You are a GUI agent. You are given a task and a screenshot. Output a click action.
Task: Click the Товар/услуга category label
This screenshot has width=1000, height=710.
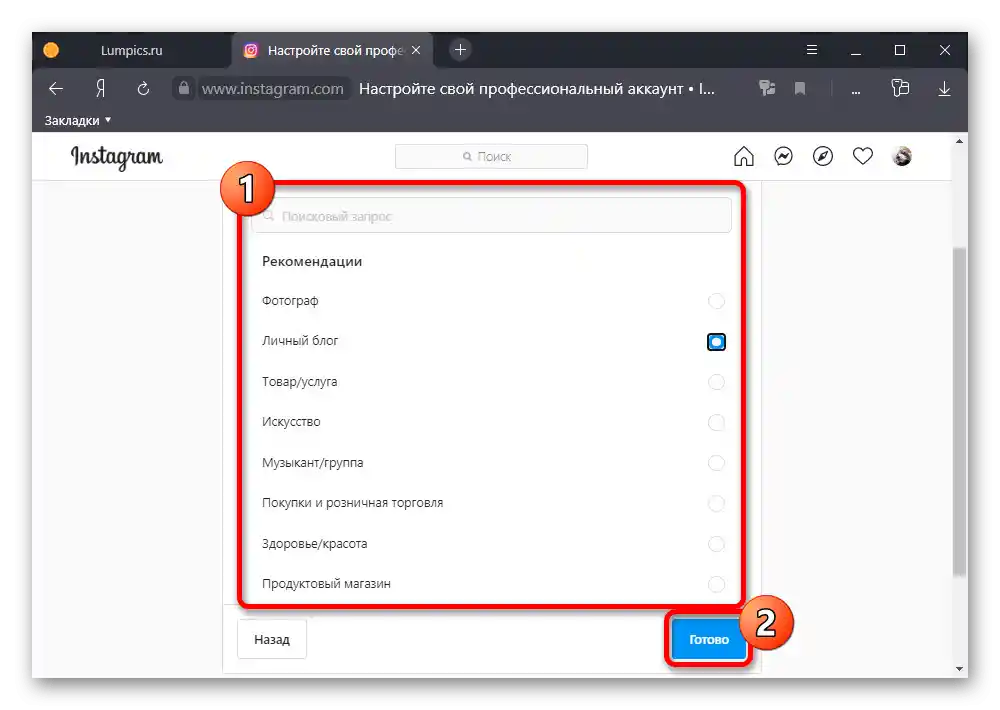coord(300,382)
